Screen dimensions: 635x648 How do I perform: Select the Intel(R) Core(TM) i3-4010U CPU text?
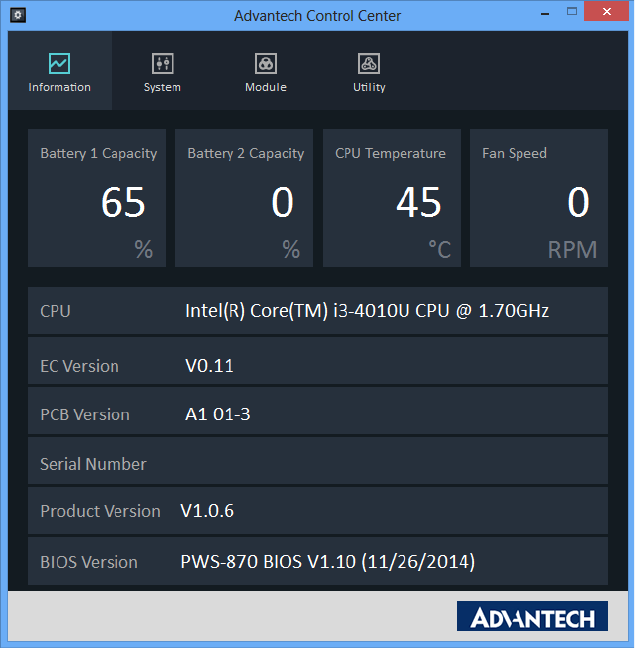pyautogui.click(x=367, y=311)
